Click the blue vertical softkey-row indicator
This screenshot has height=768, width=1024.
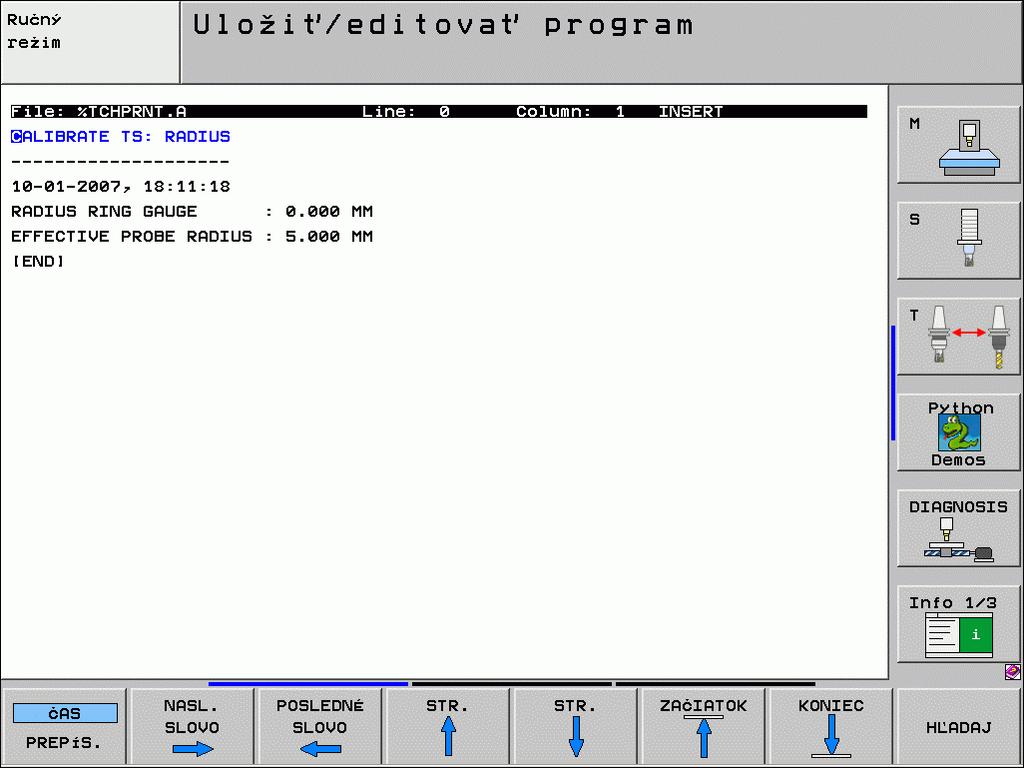coord(893,383)
